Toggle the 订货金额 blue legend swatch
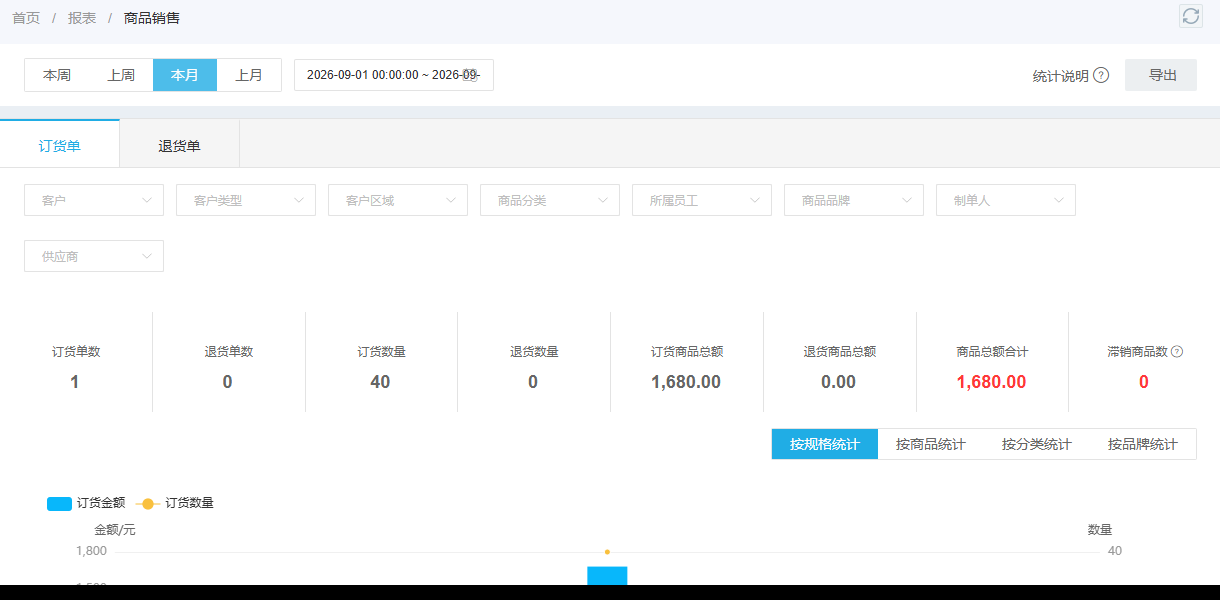The width and height of the screenshot is (1220, 600). (59, 503)
